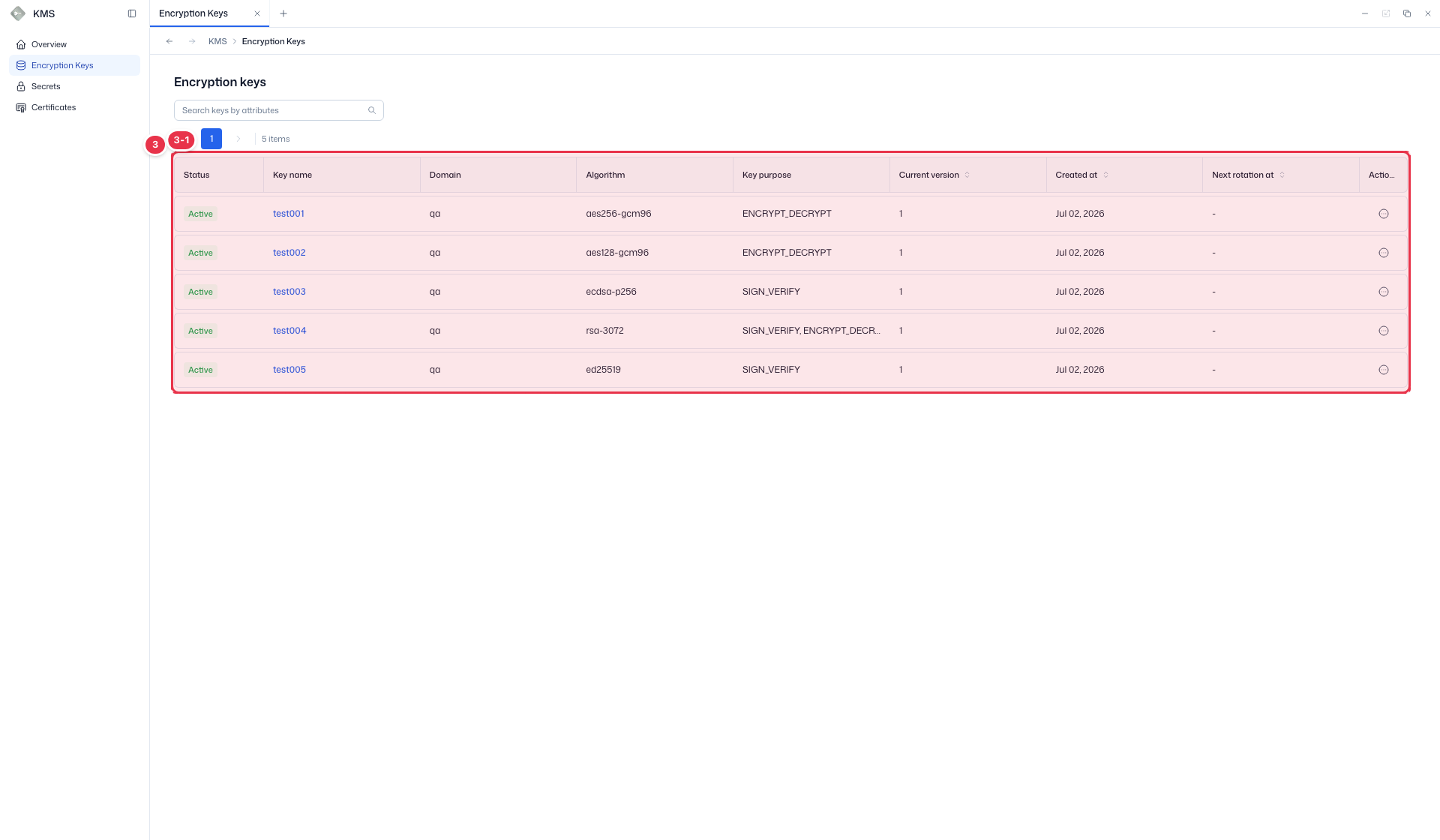Click the KMS logo icon
The height and width of the screenshot is (840, 1440).
pos(18,13)
